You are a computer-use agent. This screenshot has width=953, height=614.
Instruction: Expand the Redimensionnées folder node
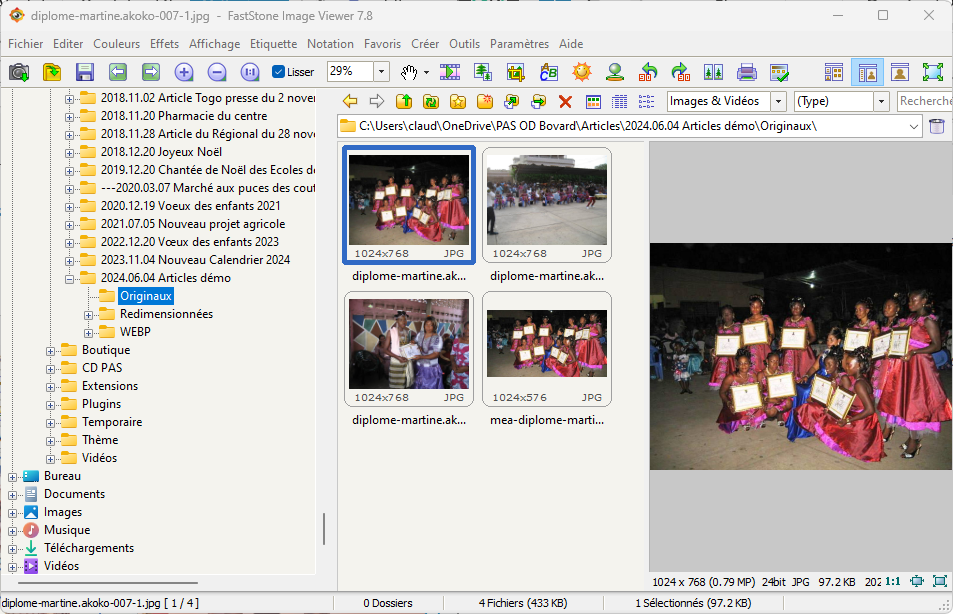tap(88, 314)
